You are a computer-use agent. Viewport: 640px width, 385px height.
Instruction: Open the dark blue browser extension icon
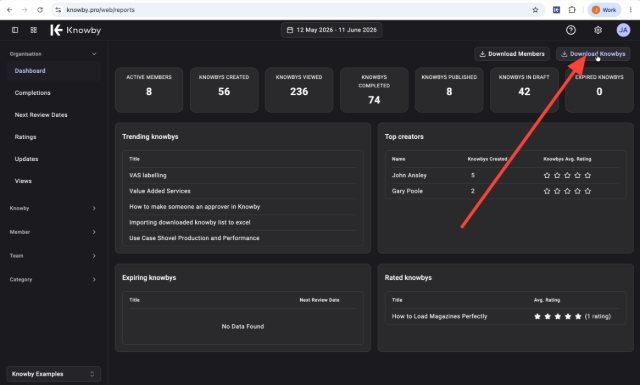[x=556, y=10]
